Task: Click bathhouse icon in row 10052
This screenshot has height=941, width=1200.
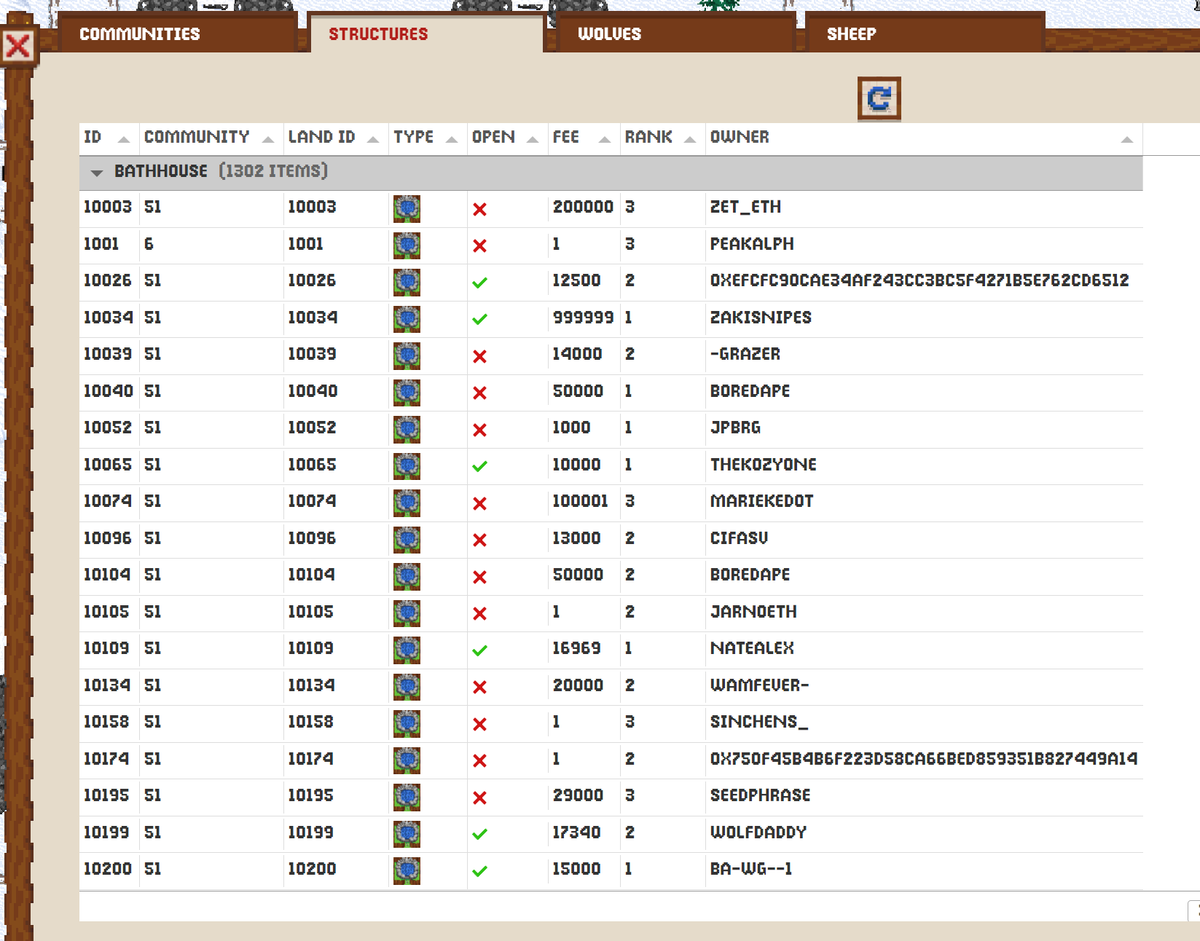Action: 406,429
